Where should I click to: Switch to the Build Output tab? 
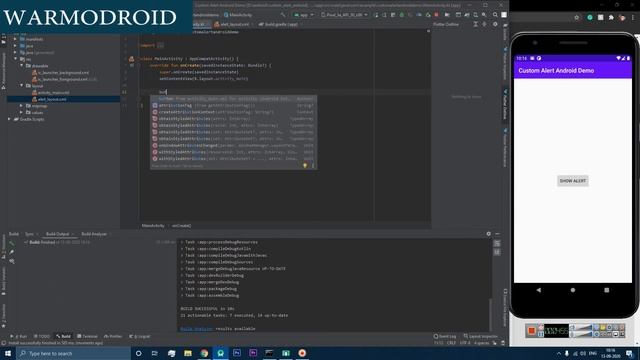[x=58, y=234]
